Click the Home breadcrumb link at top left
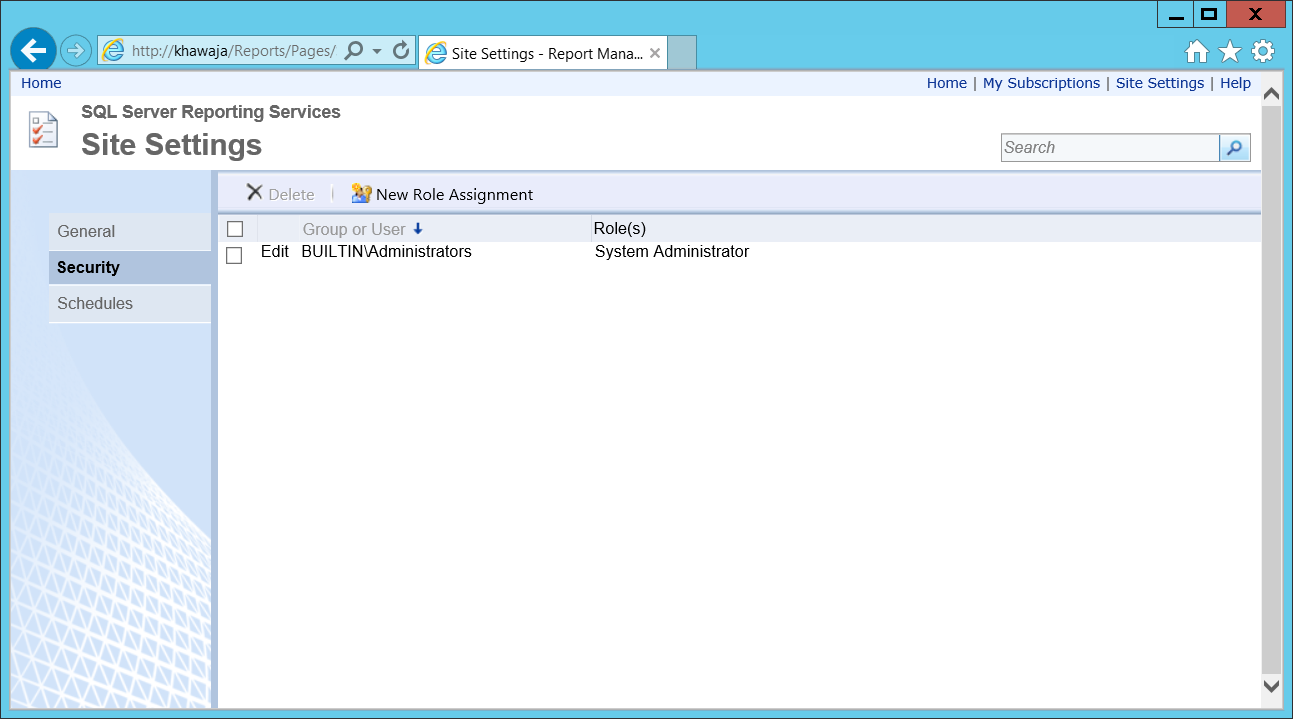1293x719 pixels. (41, 83)
